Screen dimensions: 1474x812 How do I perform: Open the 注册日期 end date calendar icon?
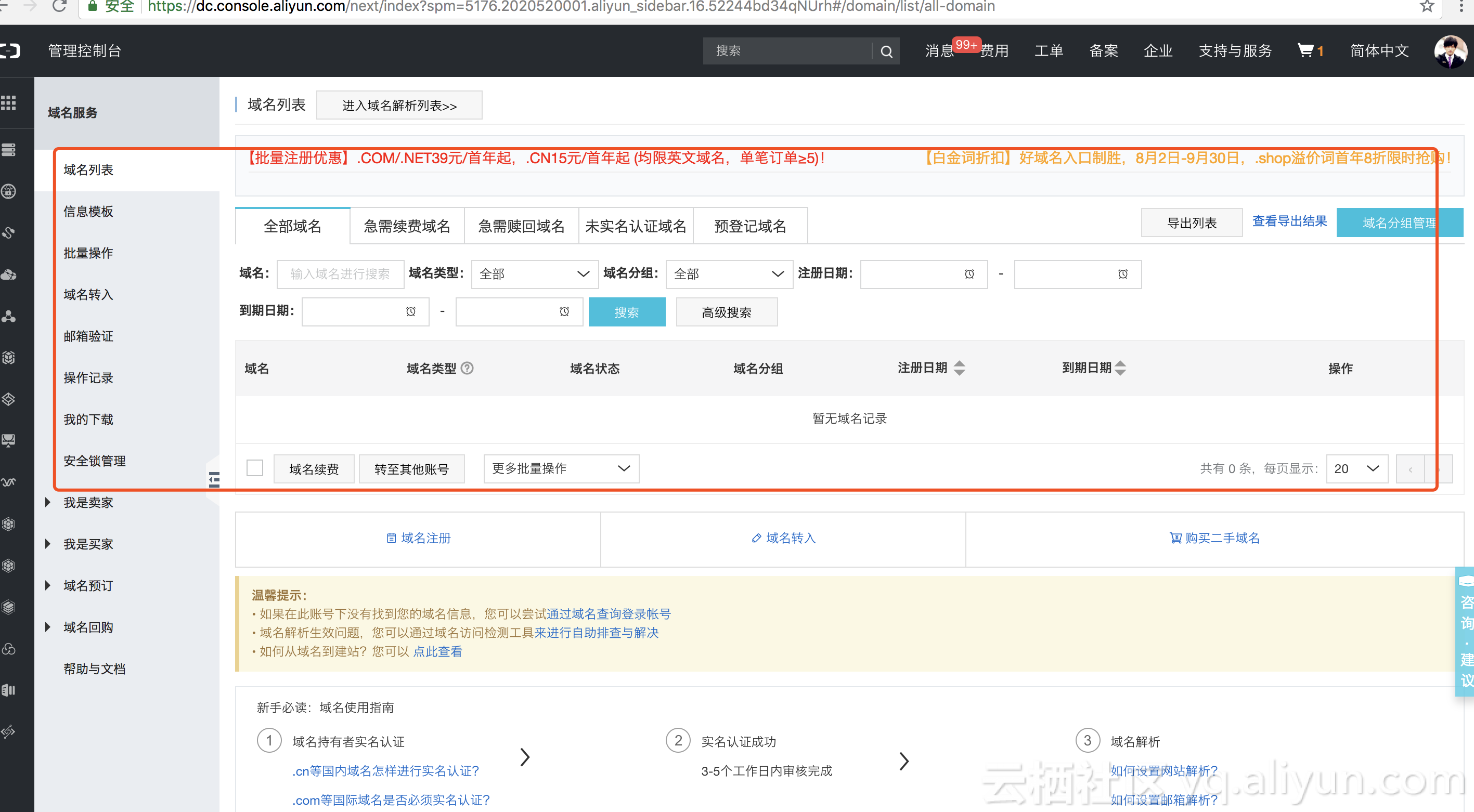click(1123, 274)
